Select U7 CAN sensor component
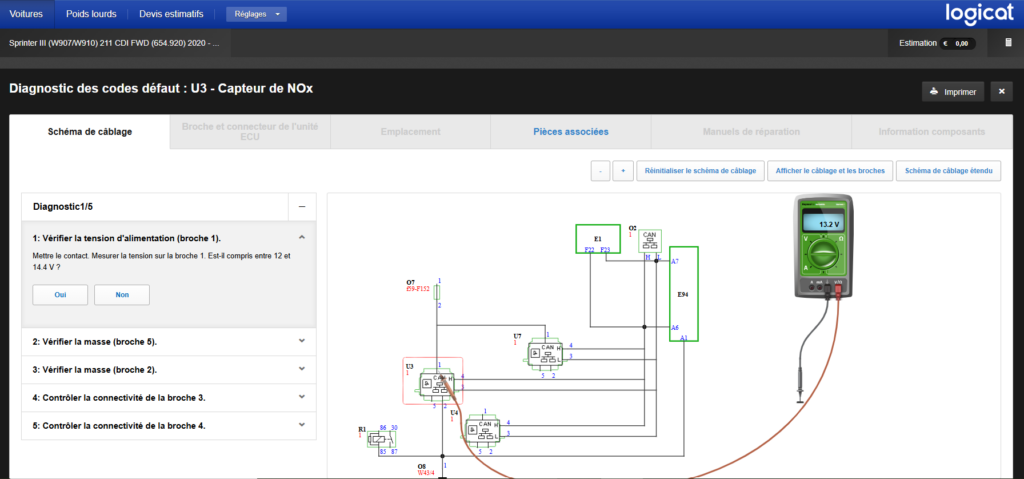This screenshot has height=479, width=1024. pyautogui.click(x=547, y=355)
